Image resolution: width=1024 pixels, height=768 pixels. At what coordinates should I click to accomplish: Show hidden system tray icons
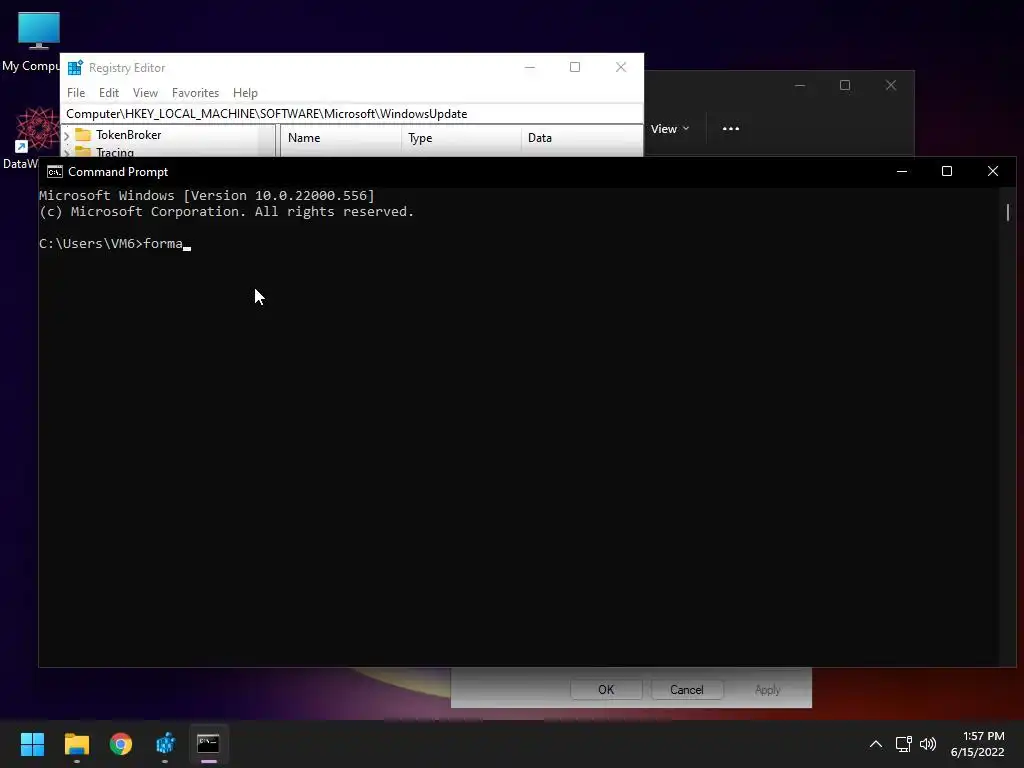(876, 744)
